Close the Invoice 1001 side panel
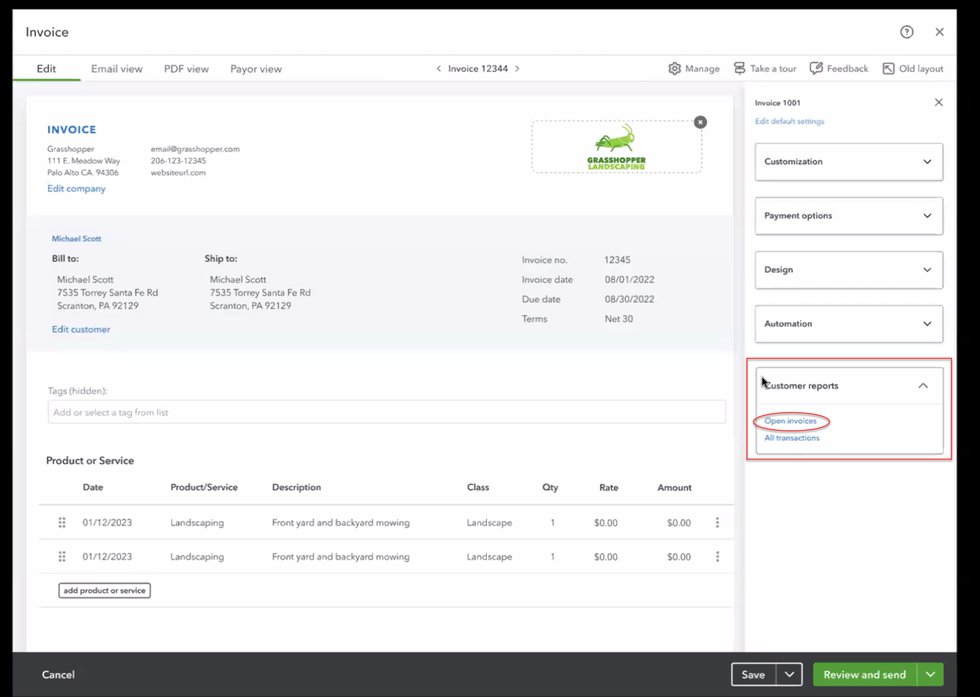Viewport: 980px width, 697px height. (x=938, y=103)
